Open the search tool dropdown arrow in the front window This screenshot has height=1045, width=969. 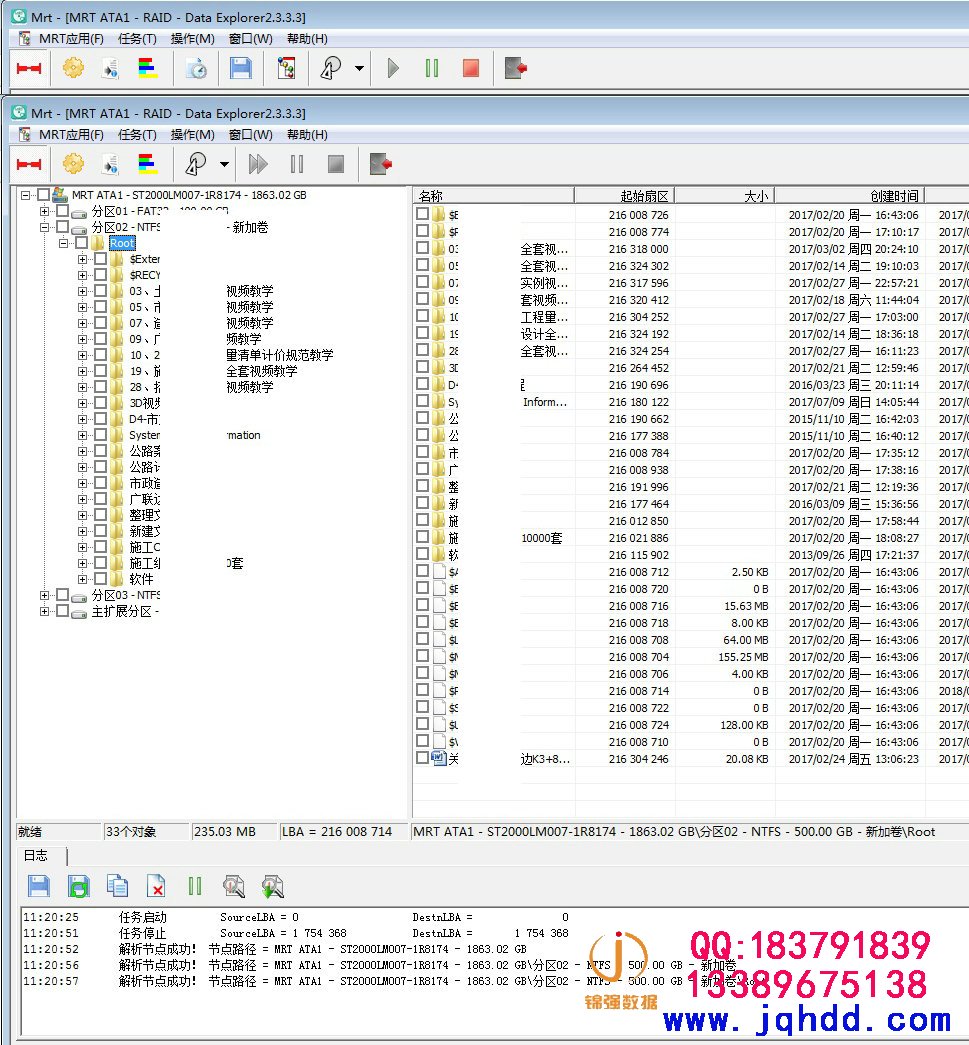pyautogui.click(x=224, y=164)
